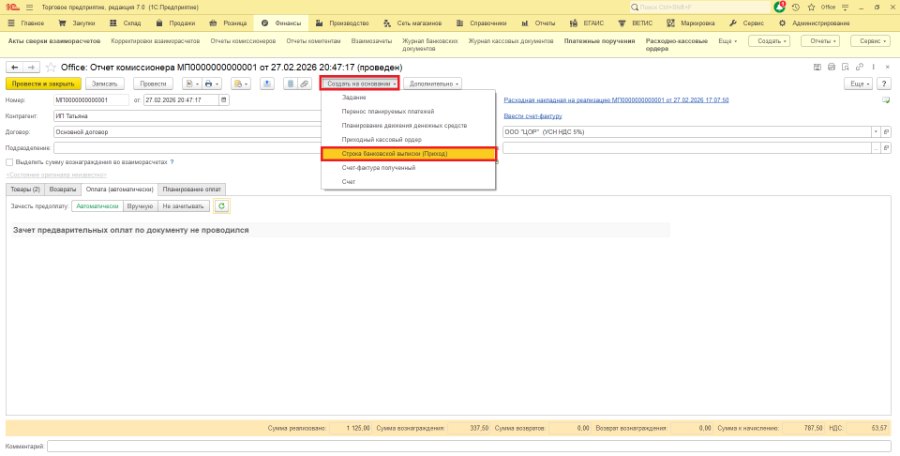Expand the 'Еще' list of section links
This screenshot has width=900, height=456.
click(728, 41)
